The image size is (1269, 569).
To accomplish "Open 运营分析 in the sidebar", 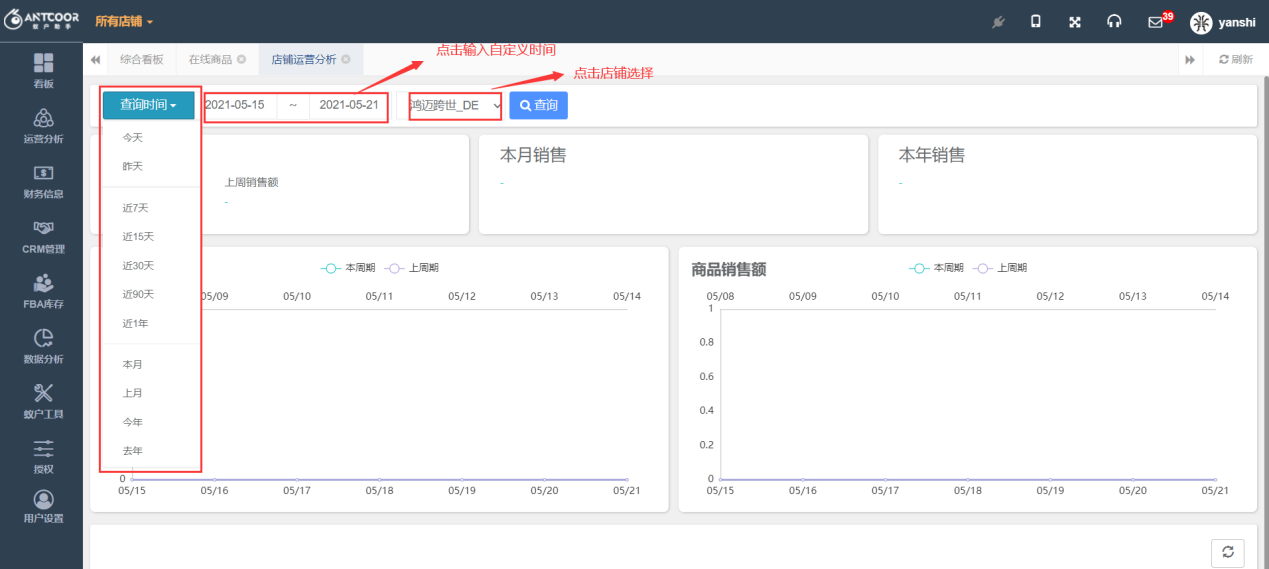I will click(43, 126).
